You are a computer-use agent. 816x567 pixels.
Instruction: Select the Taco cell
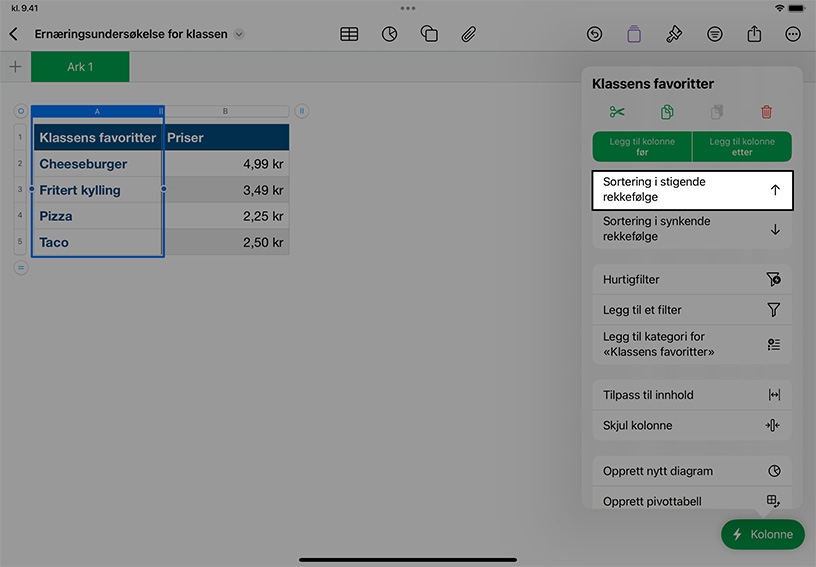[97, 242]
